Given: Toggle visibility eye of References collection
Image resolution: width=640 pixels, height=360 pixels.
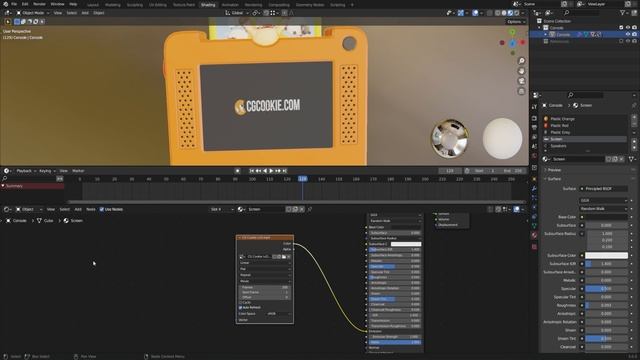Looking at the screenshot, I should pyautogui.click(x=628, y=41).
